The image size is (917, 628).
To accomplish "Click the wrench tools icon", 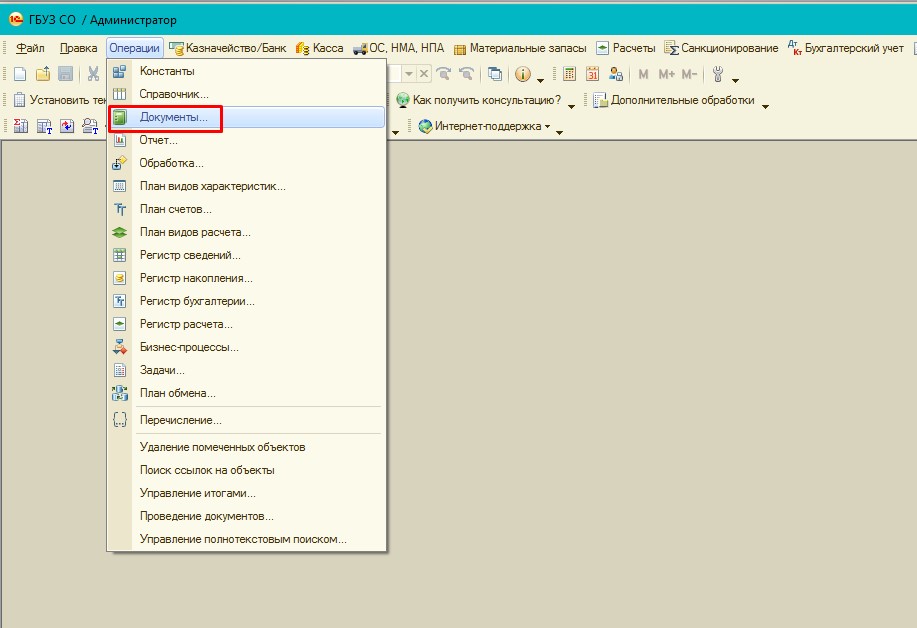I will coord(717,74).
